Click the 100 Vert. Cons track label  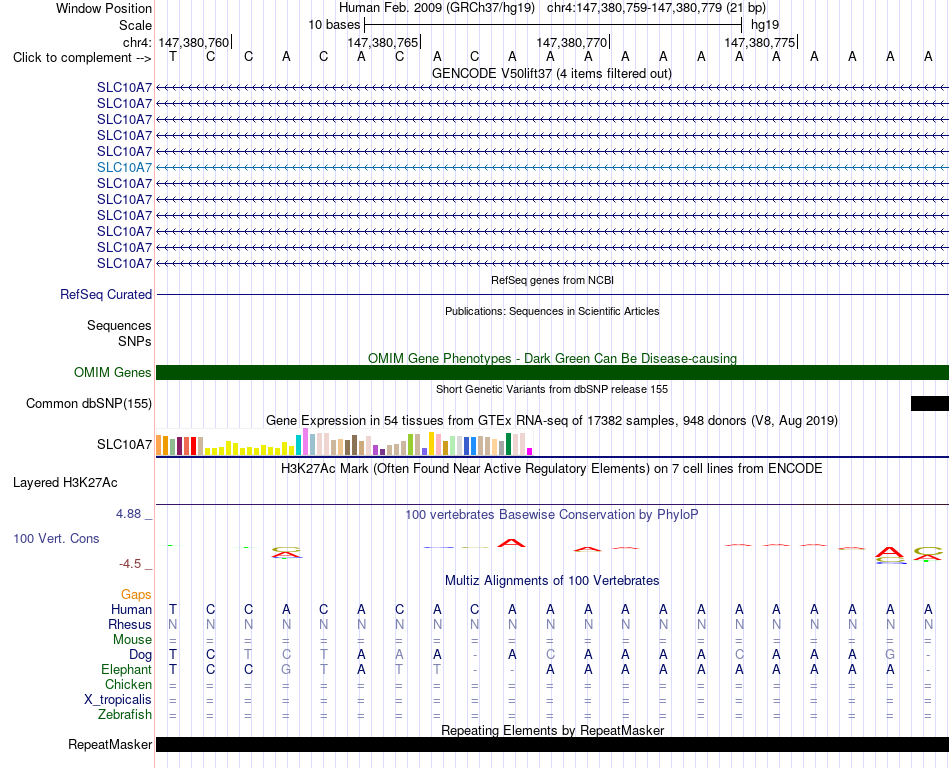pos(56,538)
